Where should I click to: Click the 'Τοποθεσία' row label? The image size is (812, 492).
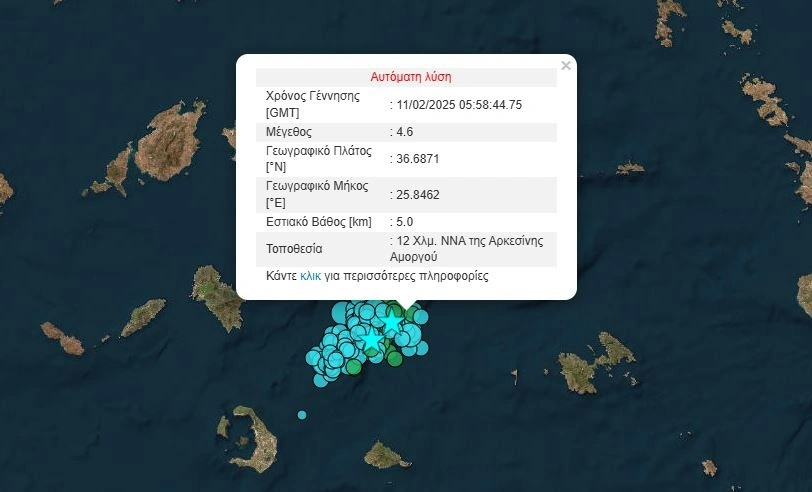coord(294,248)
